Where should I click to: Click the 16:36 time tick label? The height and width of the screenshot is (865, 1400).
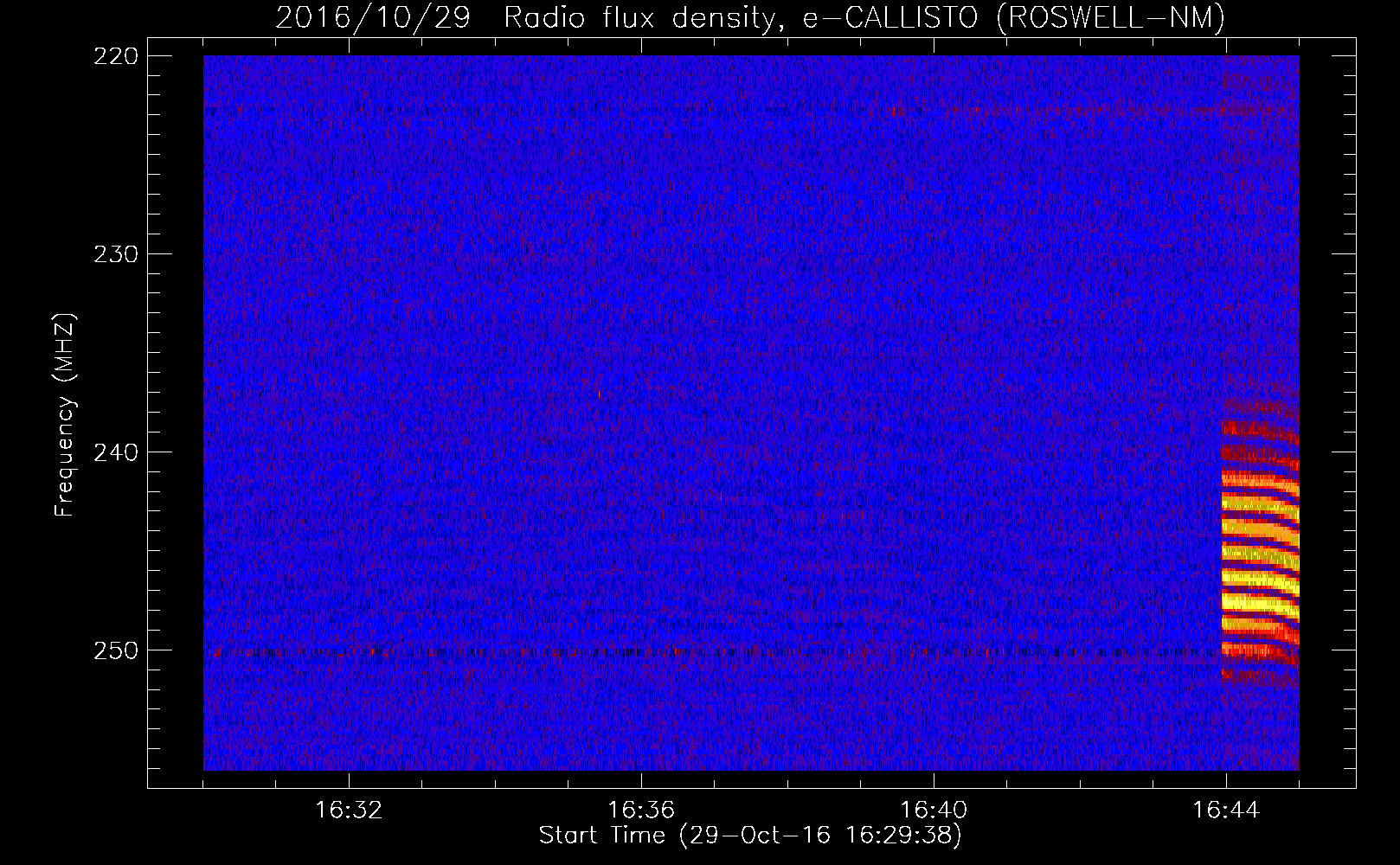pos(641,811)
